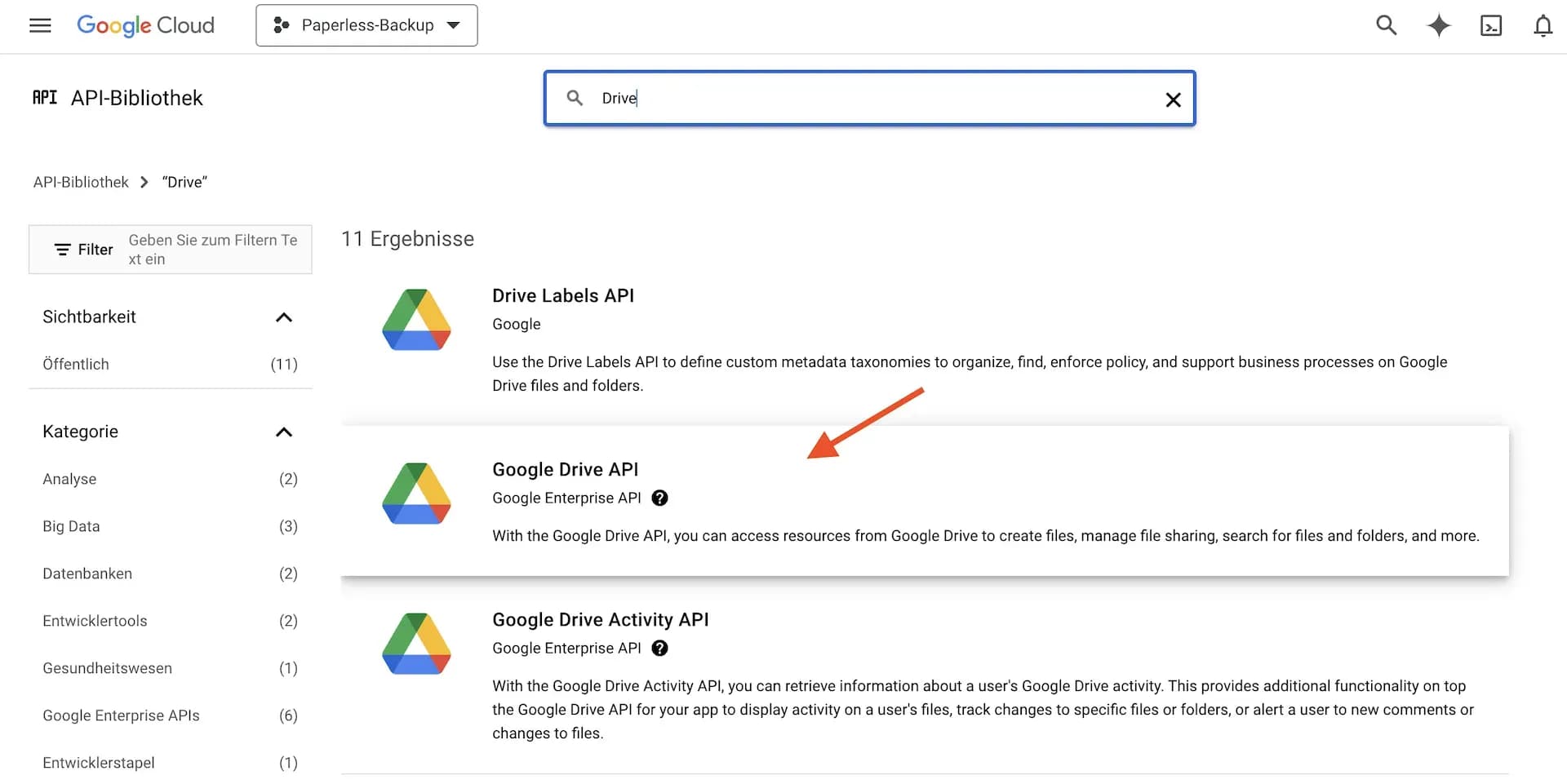Filter by Datenbanken category

170,574
